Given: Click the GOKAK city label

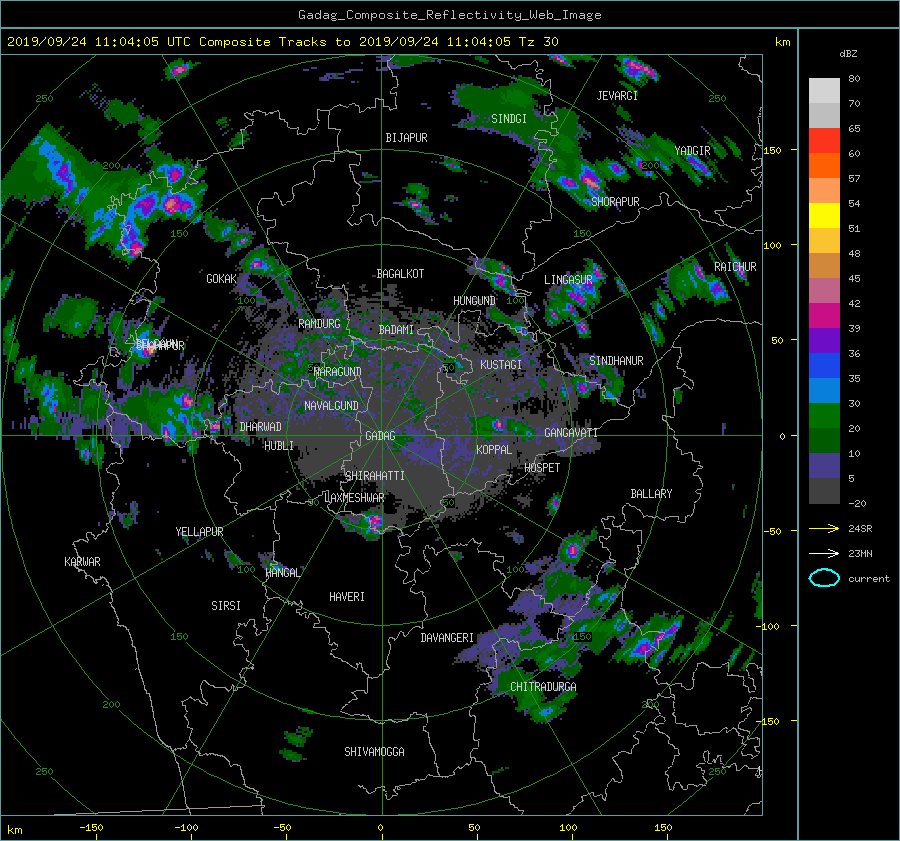Looking at the screenshot, I should tap(222, 279).
